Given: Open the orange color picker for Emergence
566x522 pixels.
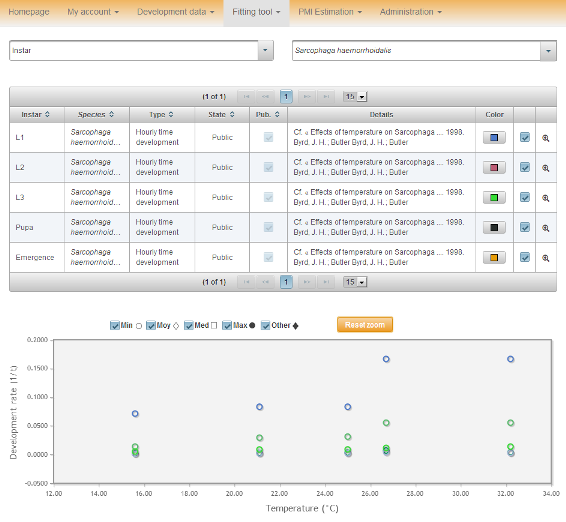Looking at the screenshot, I should pyautogui.click(x=494, y=257).
